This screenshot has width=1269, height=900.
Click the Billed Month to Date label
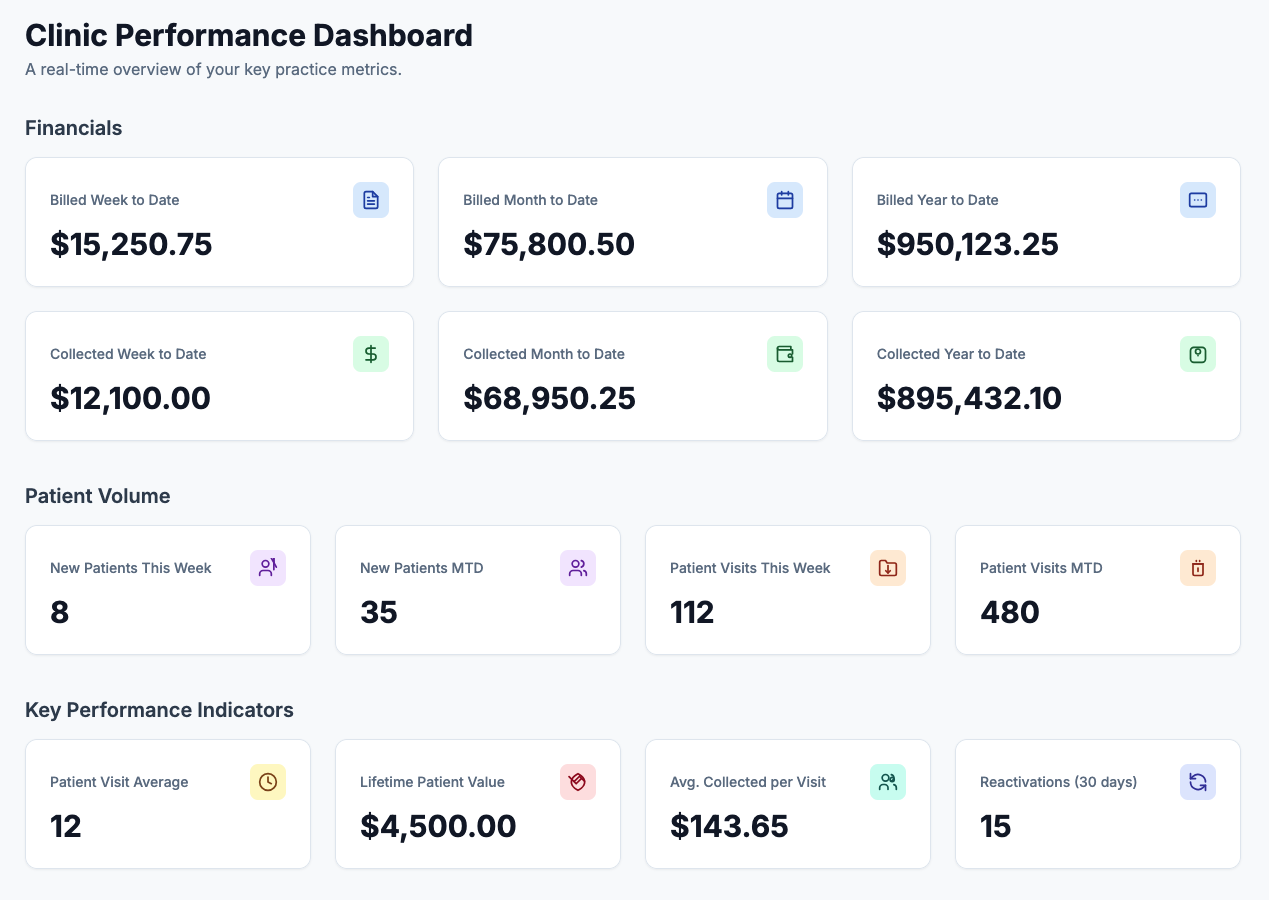click(530, 200)
